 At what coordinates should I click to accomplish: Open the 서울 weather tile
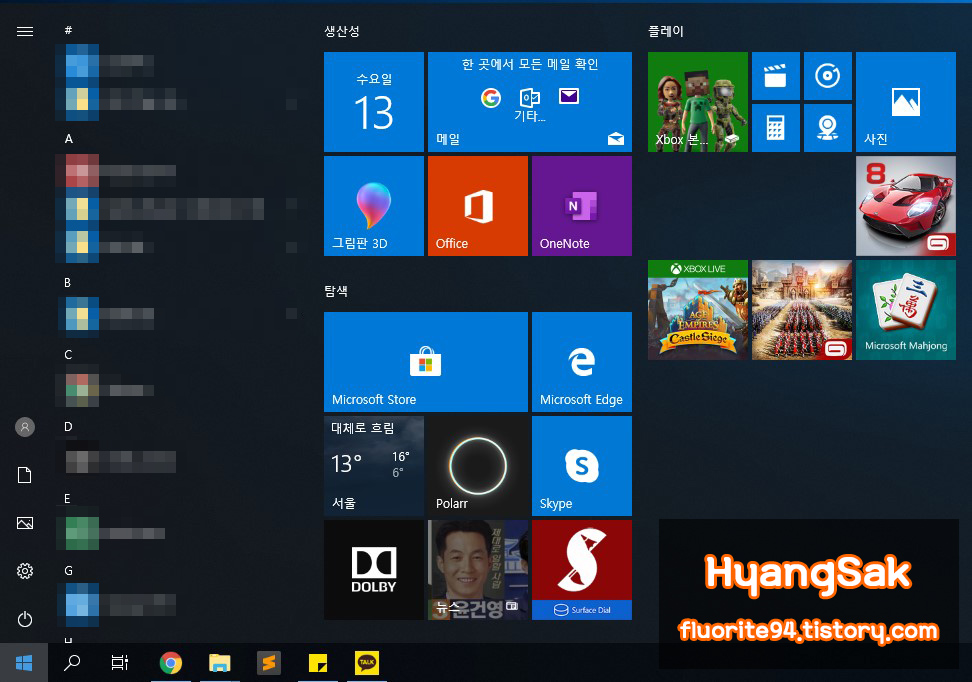click(x=374, y=466)
